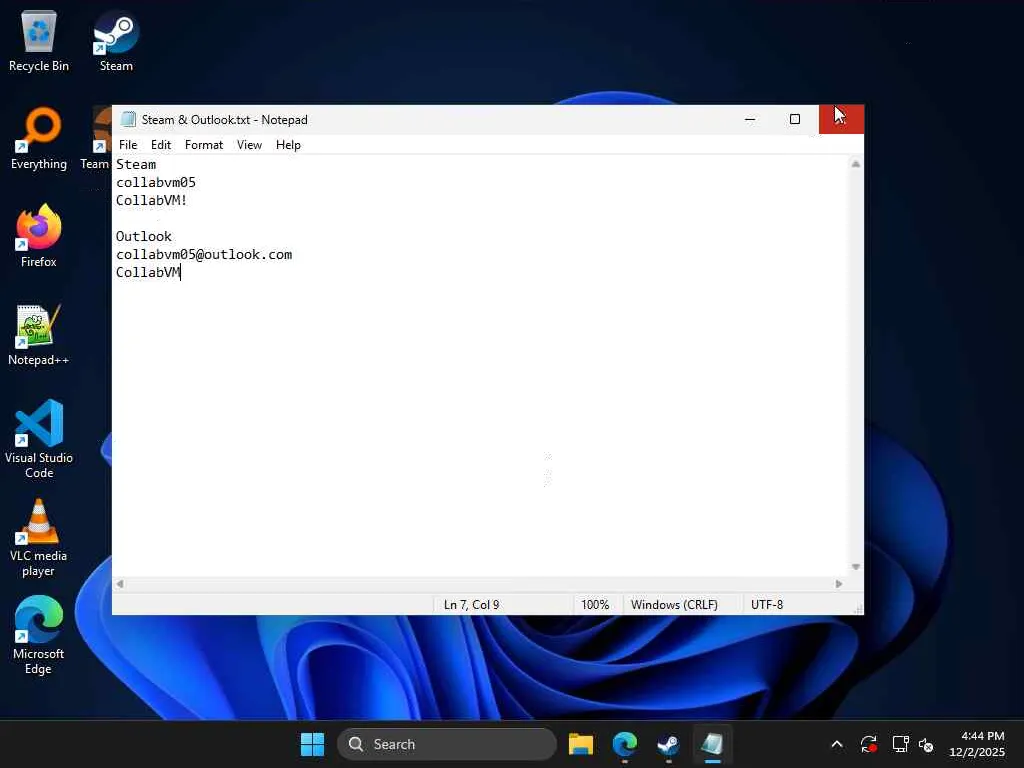1024x768 pixels.
Task: Click the Notepad title bar text
Action: [x=225, y=120]
